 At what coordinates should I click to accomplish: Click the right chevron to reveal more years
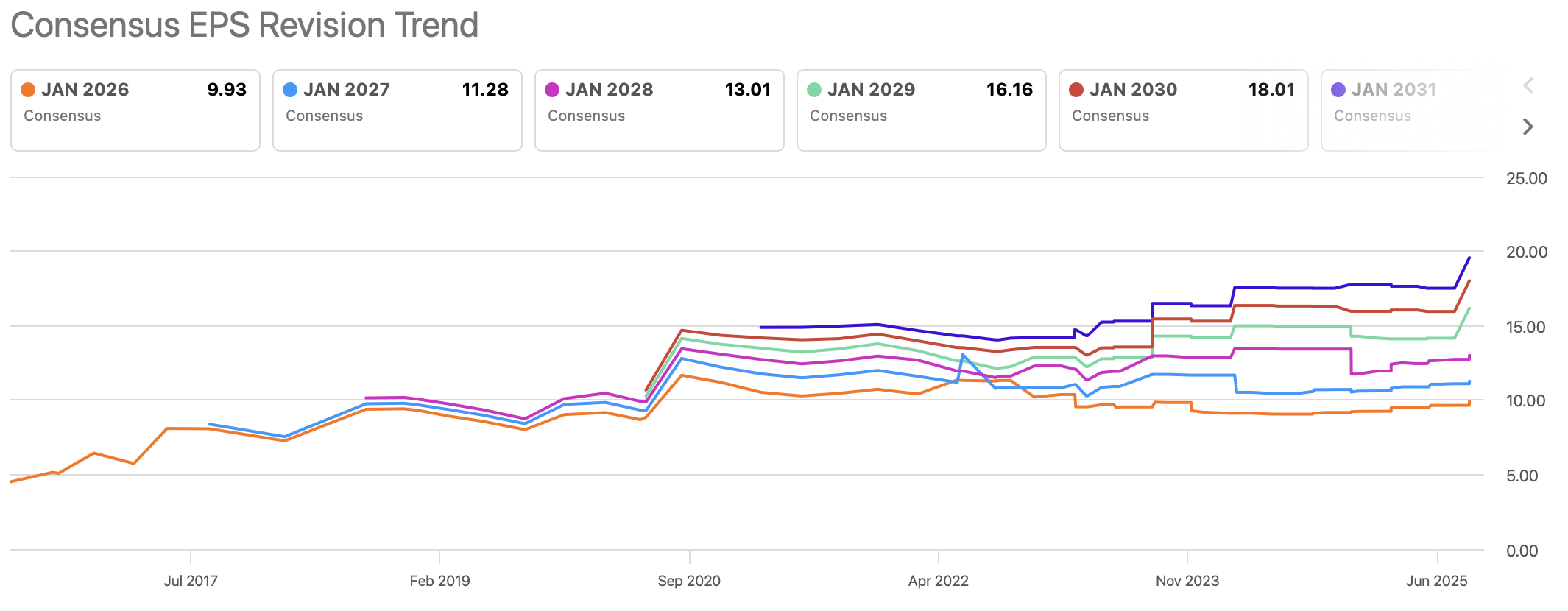coord(1527,127)
